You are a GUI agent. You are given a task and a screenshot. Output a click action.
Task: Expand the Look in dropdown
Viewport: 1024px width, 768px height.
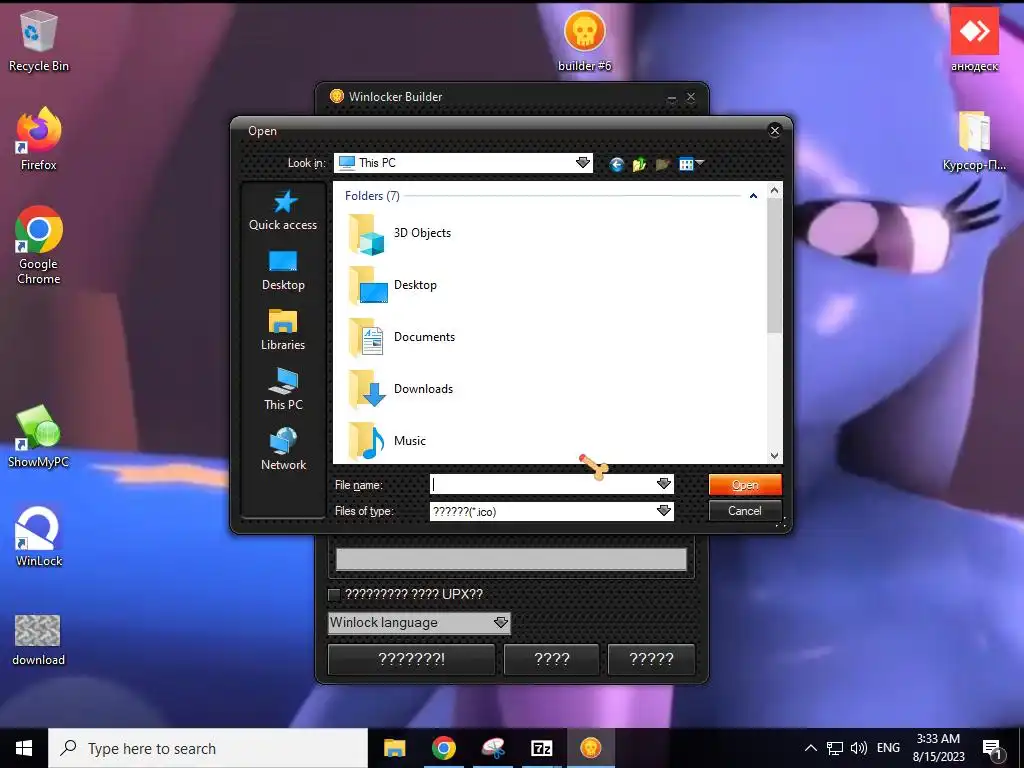[x=583, y=163]
